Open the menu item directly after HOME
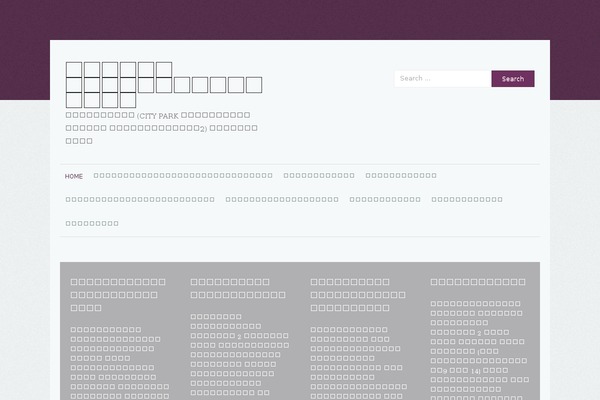 (x=183, y=176)
